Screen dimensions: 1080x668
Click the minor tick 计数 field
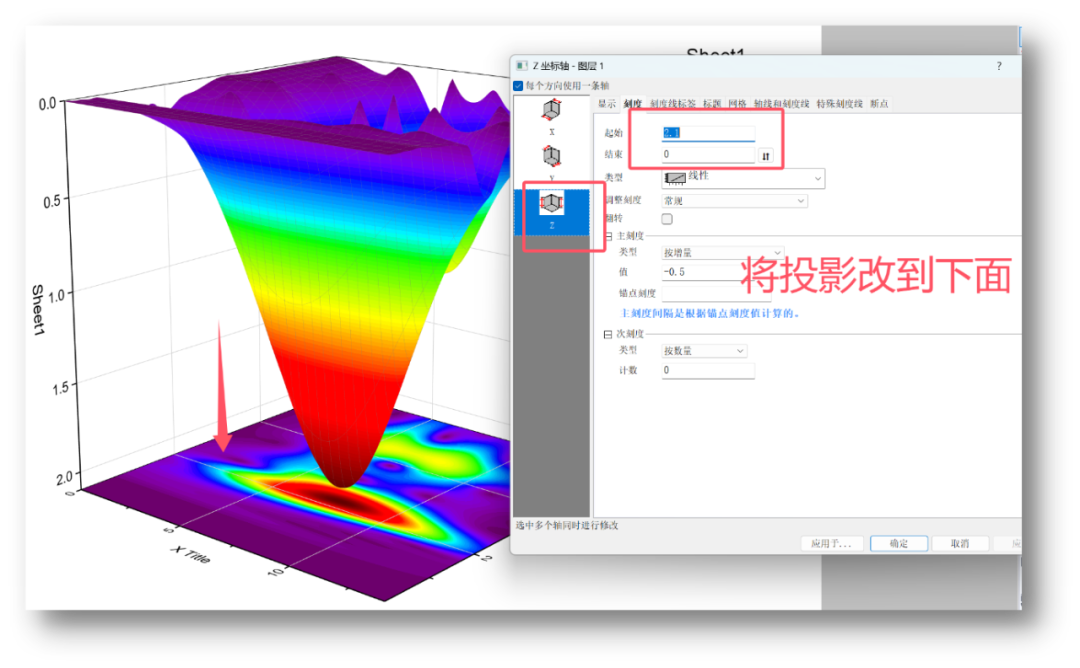[708, 370]
